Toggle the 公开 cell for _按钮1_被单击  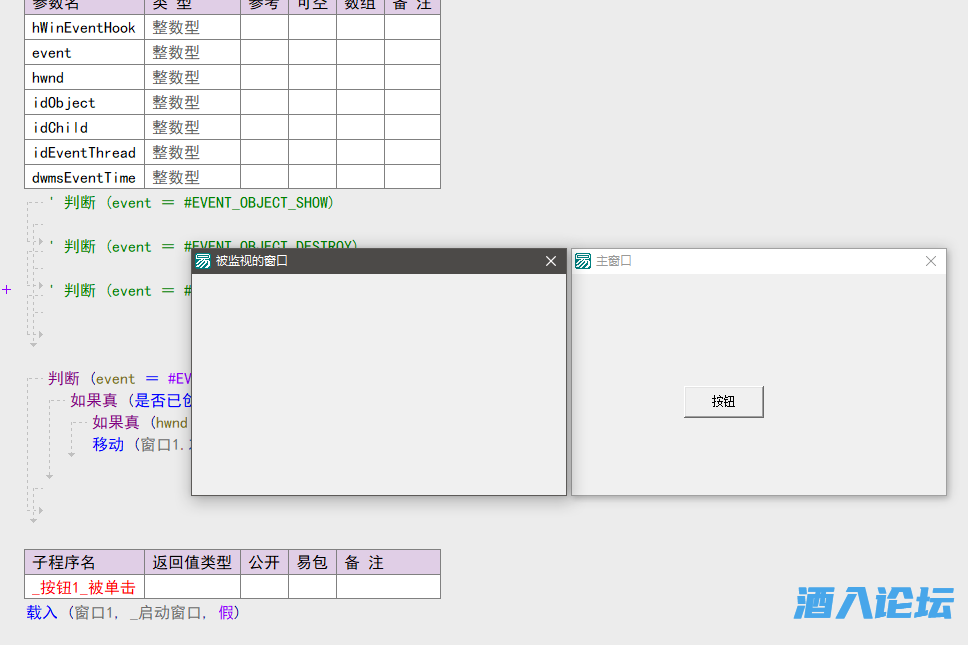tap(264, 587)
